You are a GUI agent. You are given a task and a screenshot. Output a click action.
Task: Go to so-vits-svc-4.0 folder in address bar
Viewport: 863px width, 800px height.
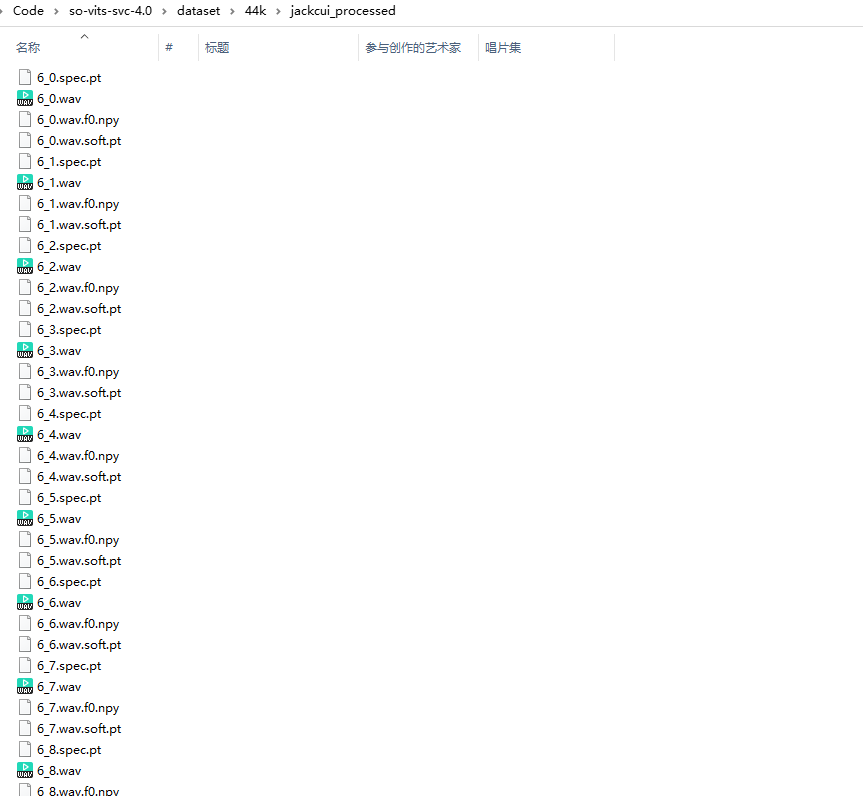tap(110, 11)
